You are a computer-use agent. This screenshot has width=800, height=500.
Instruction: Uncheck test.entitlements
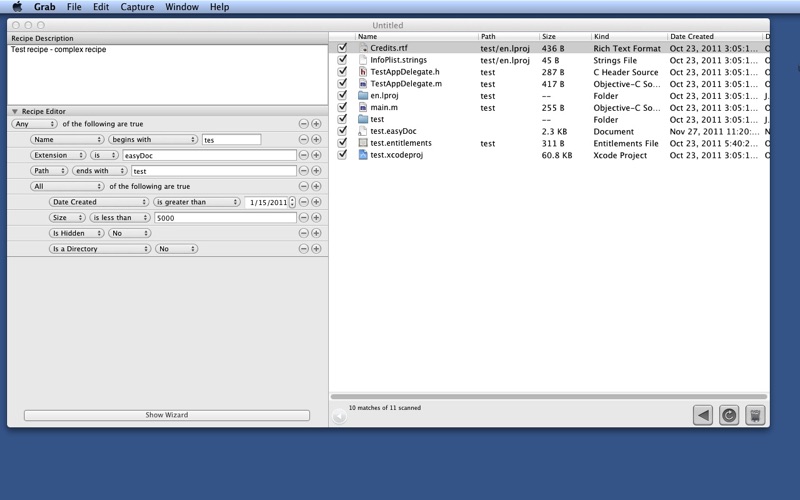[x=342, y=143]
